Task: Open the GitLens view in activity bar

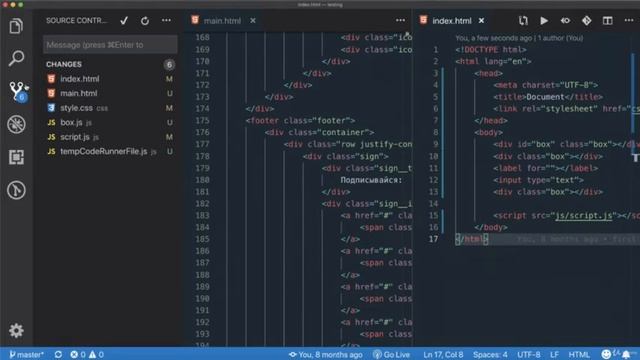Action: point(16,190)
